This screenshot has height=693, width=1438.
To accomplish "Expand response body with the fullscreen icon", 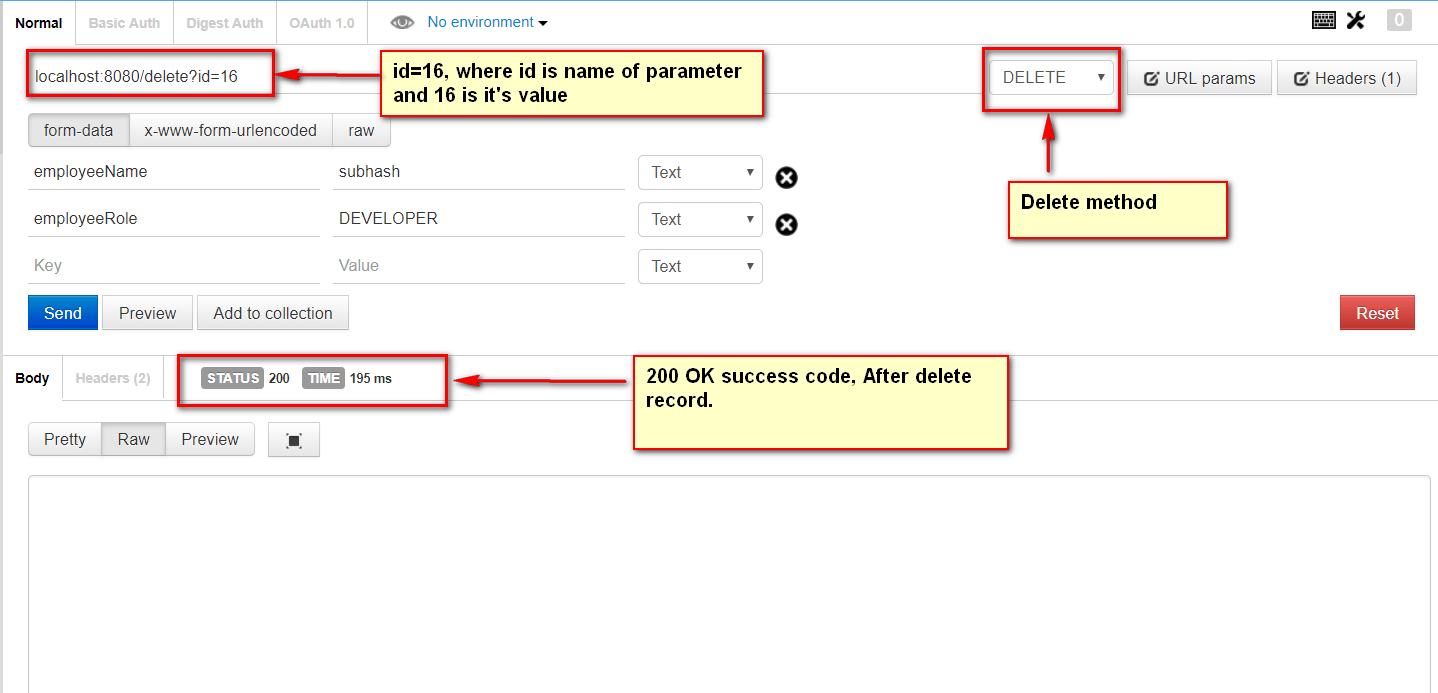I will tap(293, 439).
